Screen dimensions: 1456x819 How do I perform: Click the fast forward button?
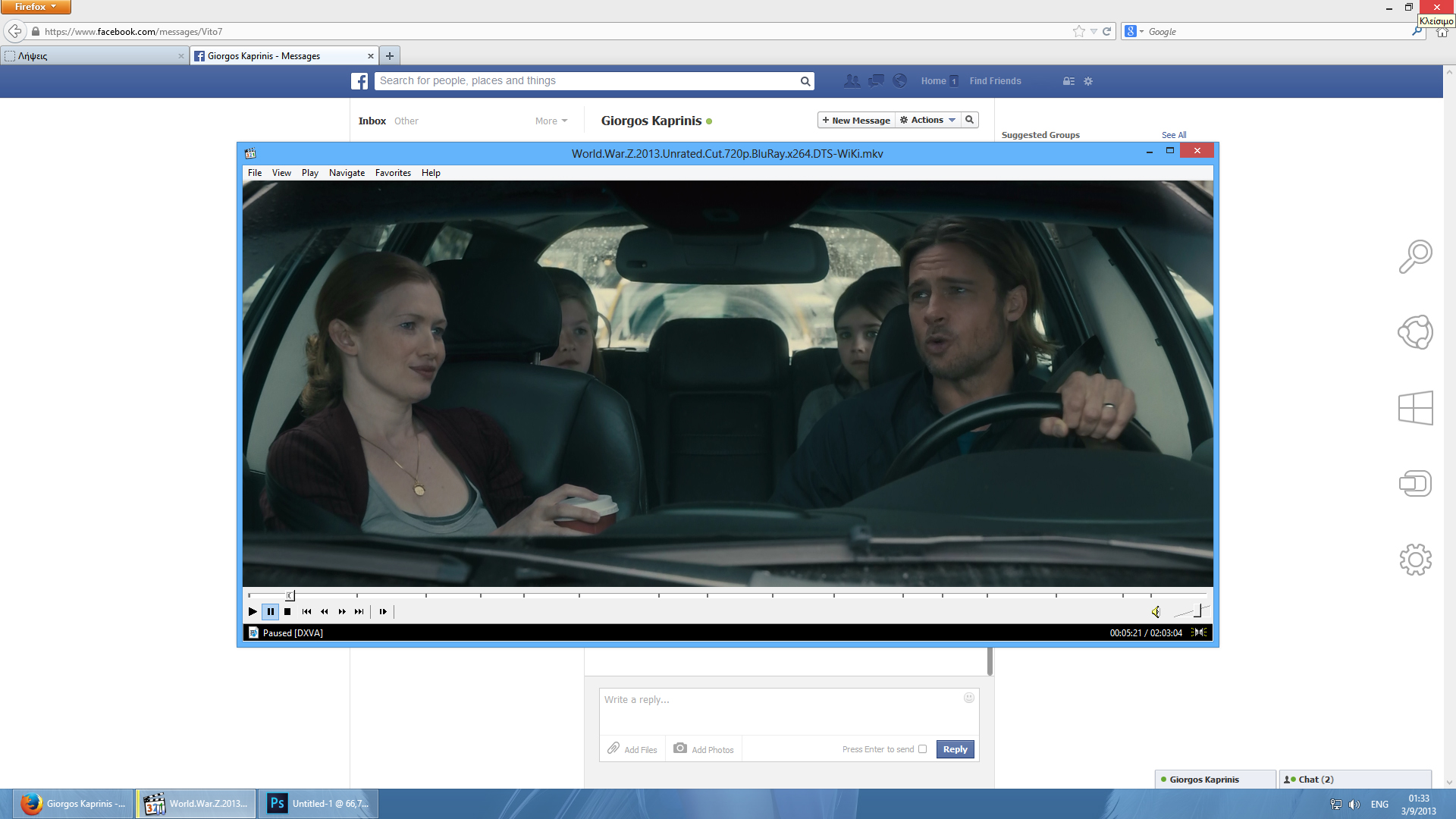pyautogui.click(x=342, y=612)
